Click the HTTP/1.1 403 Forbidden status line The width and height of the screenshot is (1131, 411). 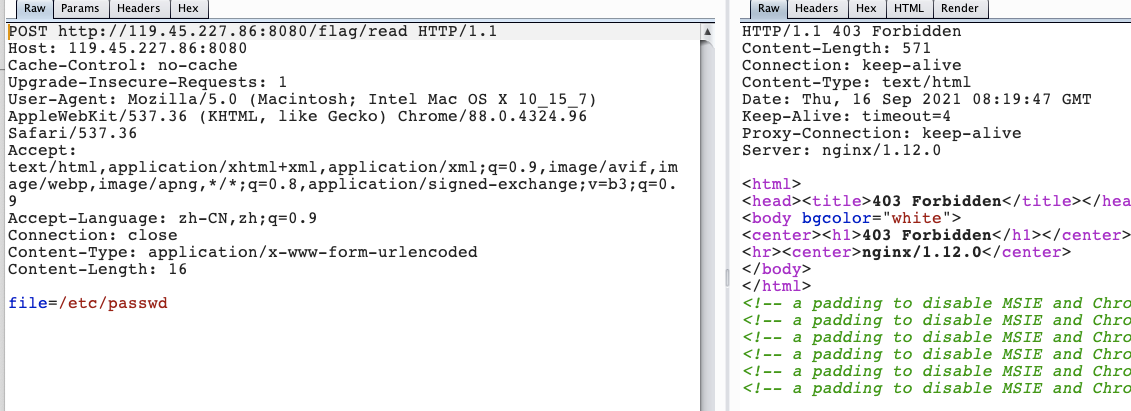851,32
